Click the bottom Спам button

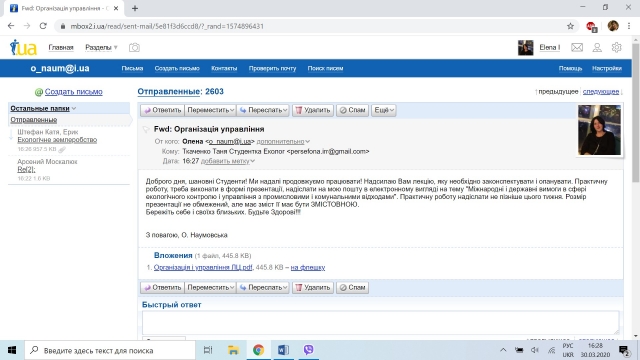pyautogui.click(x=353, y=287)
